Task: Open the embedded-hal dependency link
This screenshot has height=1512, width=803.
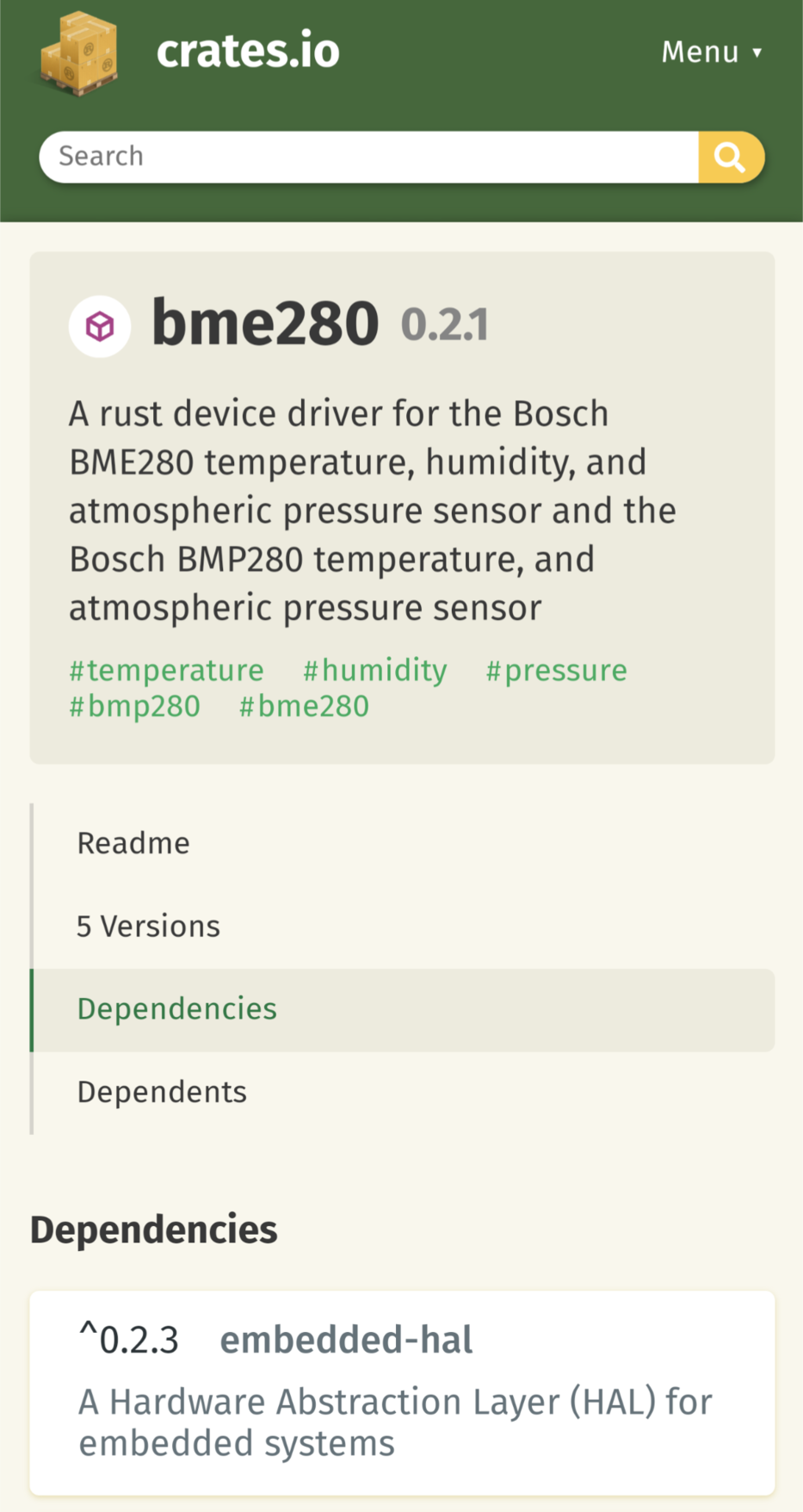Action: tap(346, 1340)
